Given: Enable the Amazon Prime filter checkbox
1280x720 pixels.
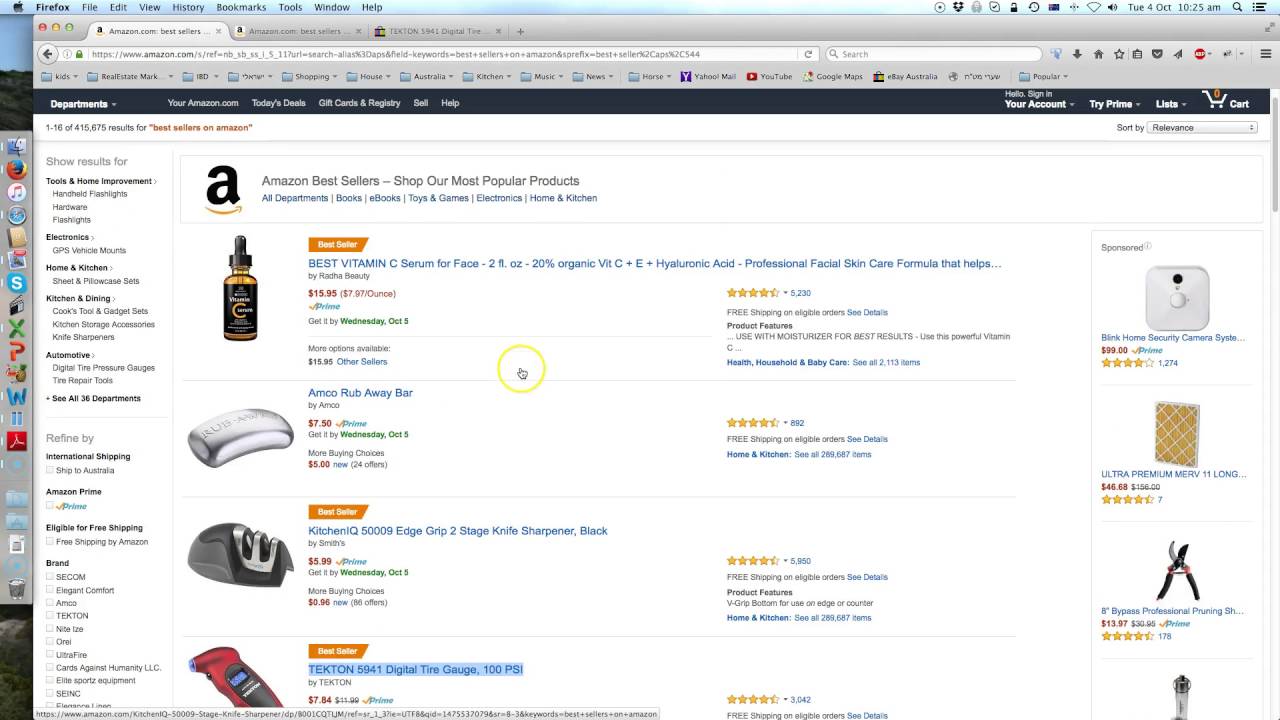Looking at the screenshot, I should coord(50,506).
